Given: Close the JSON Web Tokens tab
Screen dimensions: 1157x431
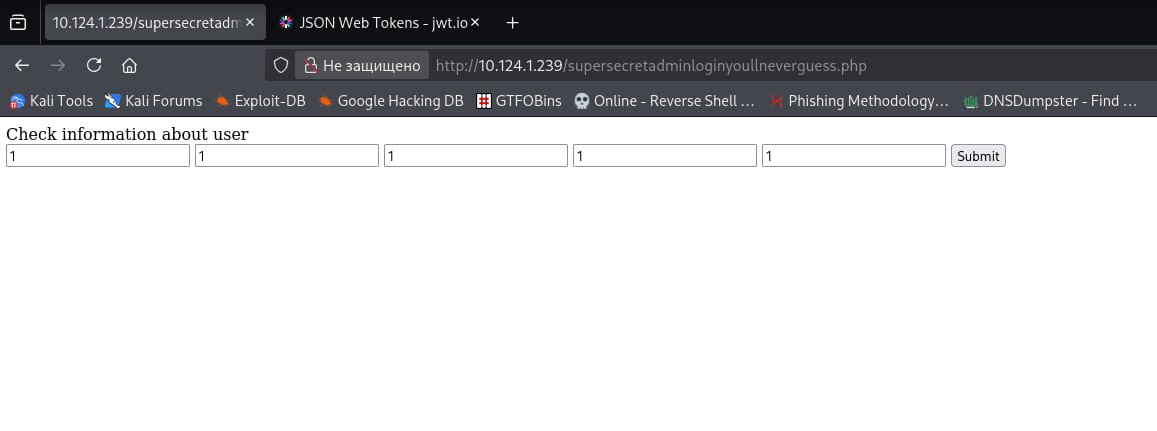Looking at the screenshot, I should 475,22.
